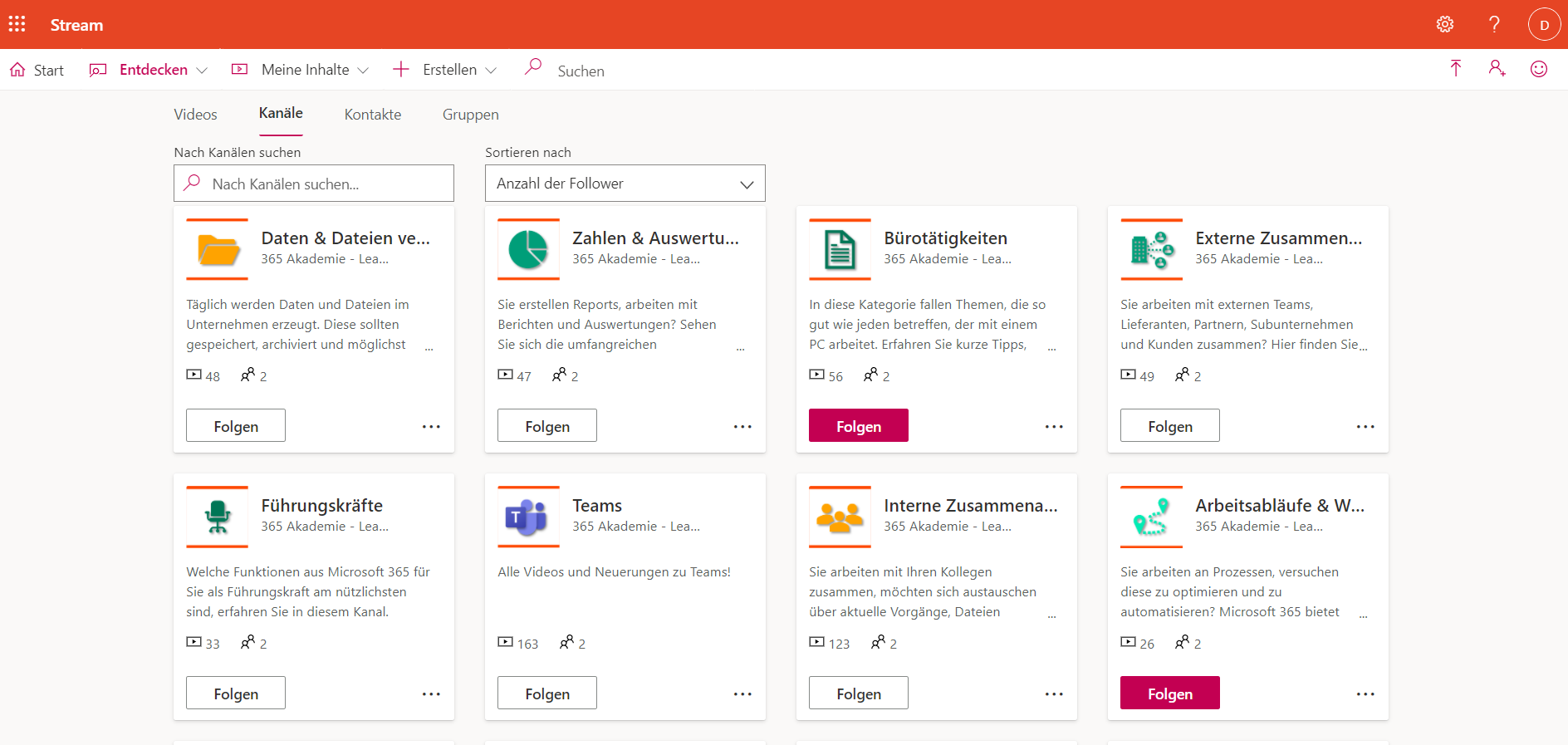The image size is (1568, 745).
Task: Open the Externe Zusammenarbeit channel title
Action: pos(1279,238)
